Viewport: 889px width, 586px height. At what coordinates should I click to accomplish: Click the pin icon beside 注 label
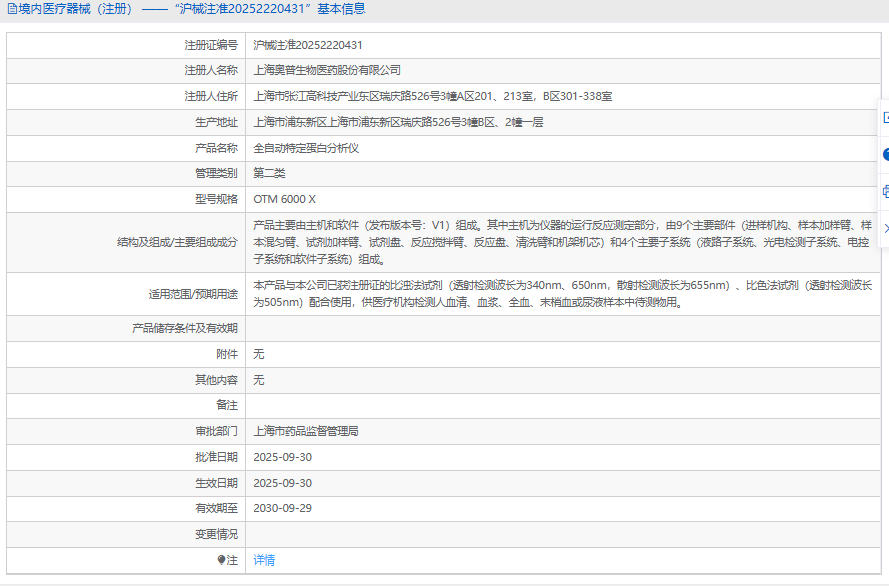[222, 560]
